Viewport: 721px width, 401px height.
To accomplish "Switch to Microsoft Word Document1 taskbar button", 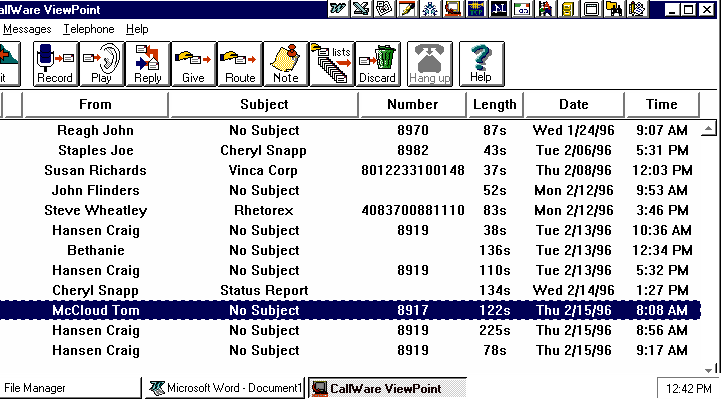I will (x=225, y=388).
